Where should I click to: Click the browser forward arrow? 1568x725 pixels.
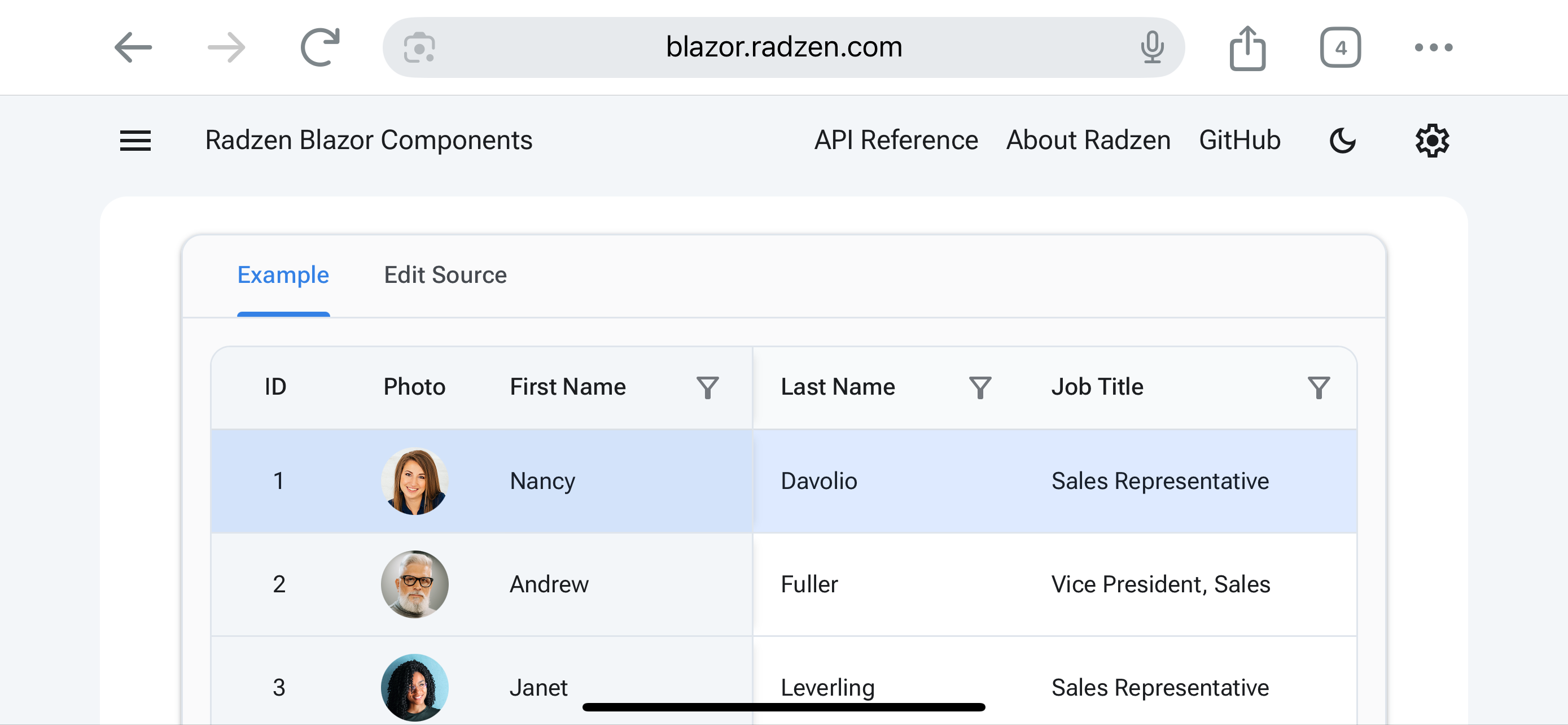pyautogui.click(x=226, y=47)
